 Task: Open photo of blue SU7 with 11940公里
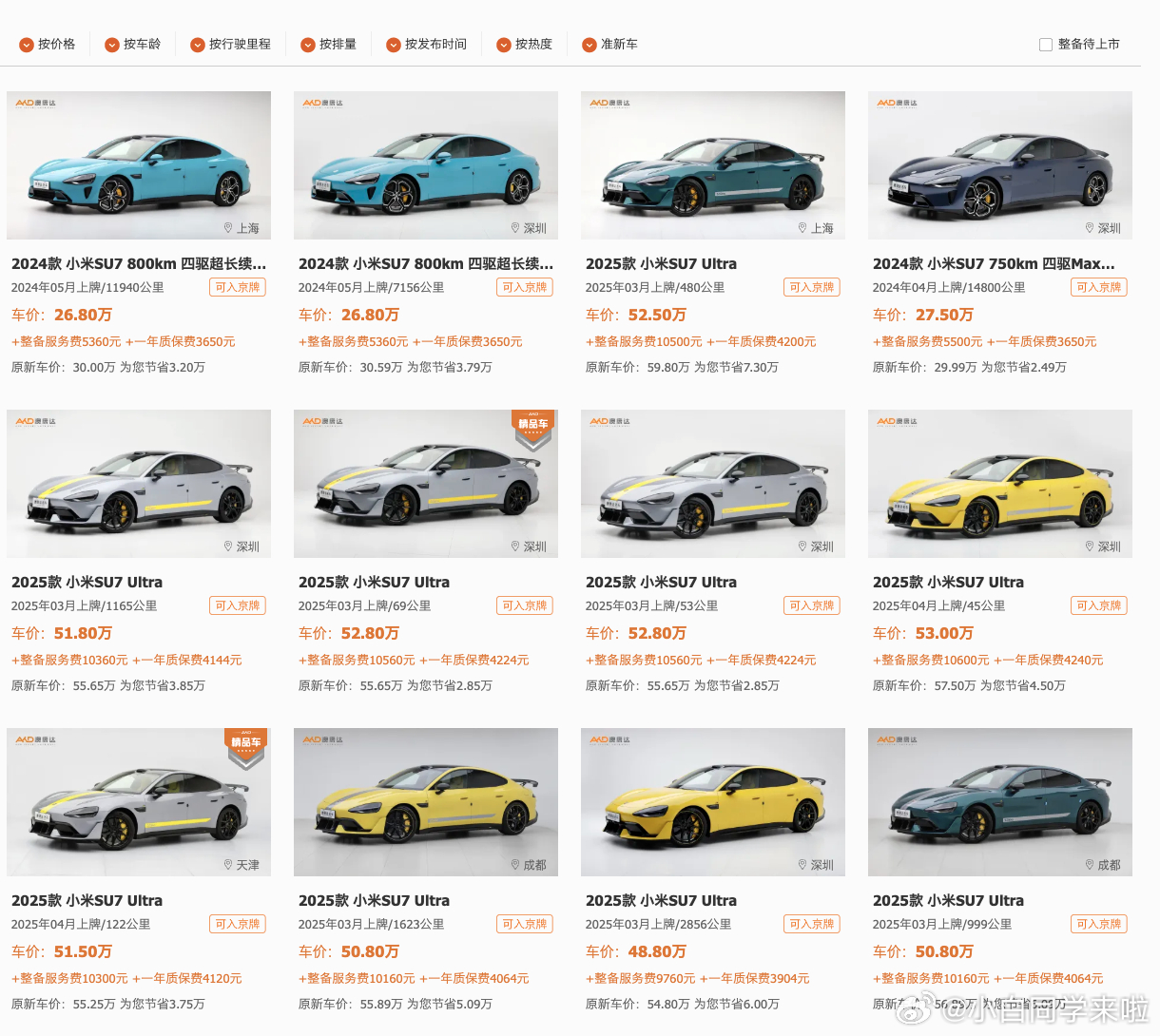[139, 165]
